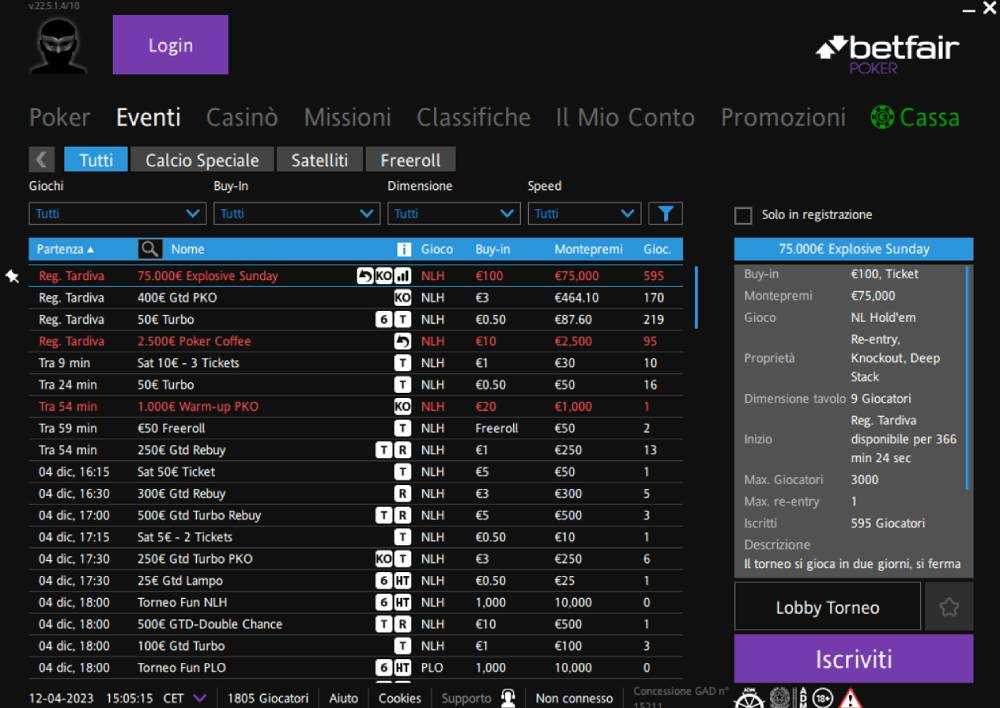
Task: Open the Giochi dropdown
Action: [117, 212]
